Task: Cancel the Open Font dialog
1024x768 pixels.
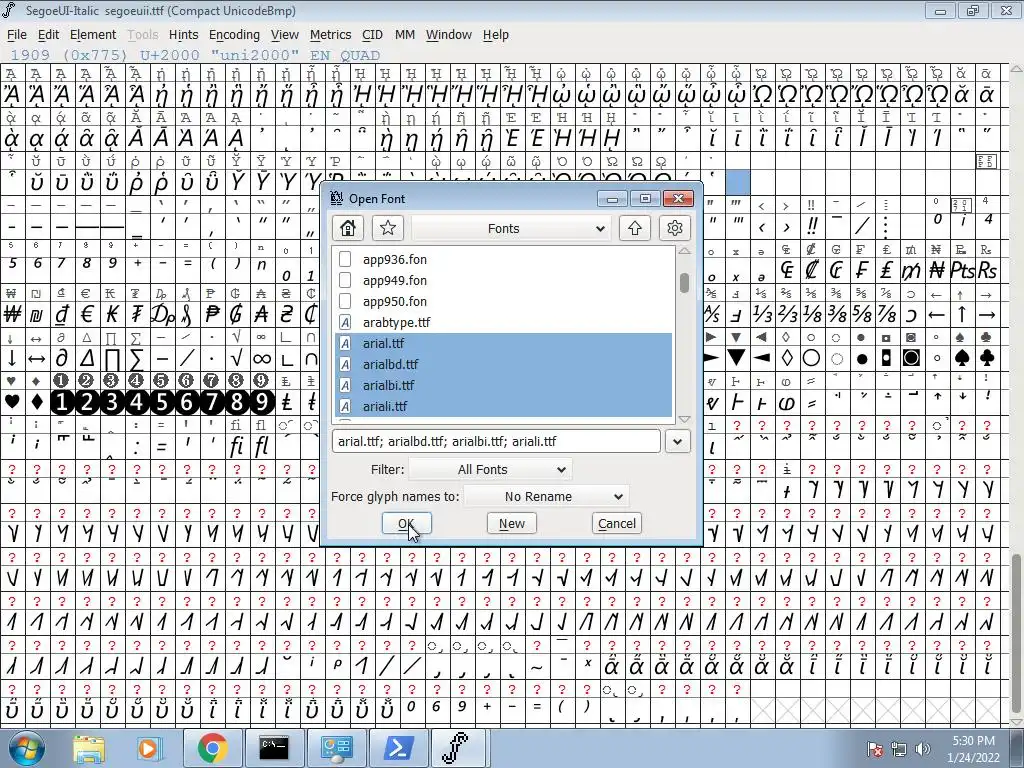Action: pos(616,524)
